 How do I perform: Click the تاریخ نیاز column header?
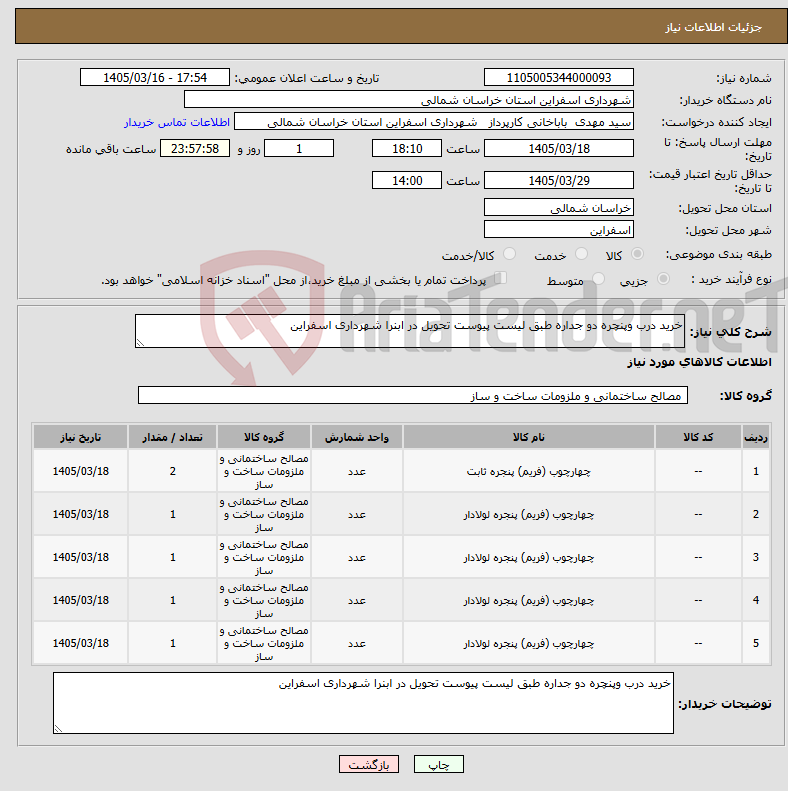tap(81, 437)
